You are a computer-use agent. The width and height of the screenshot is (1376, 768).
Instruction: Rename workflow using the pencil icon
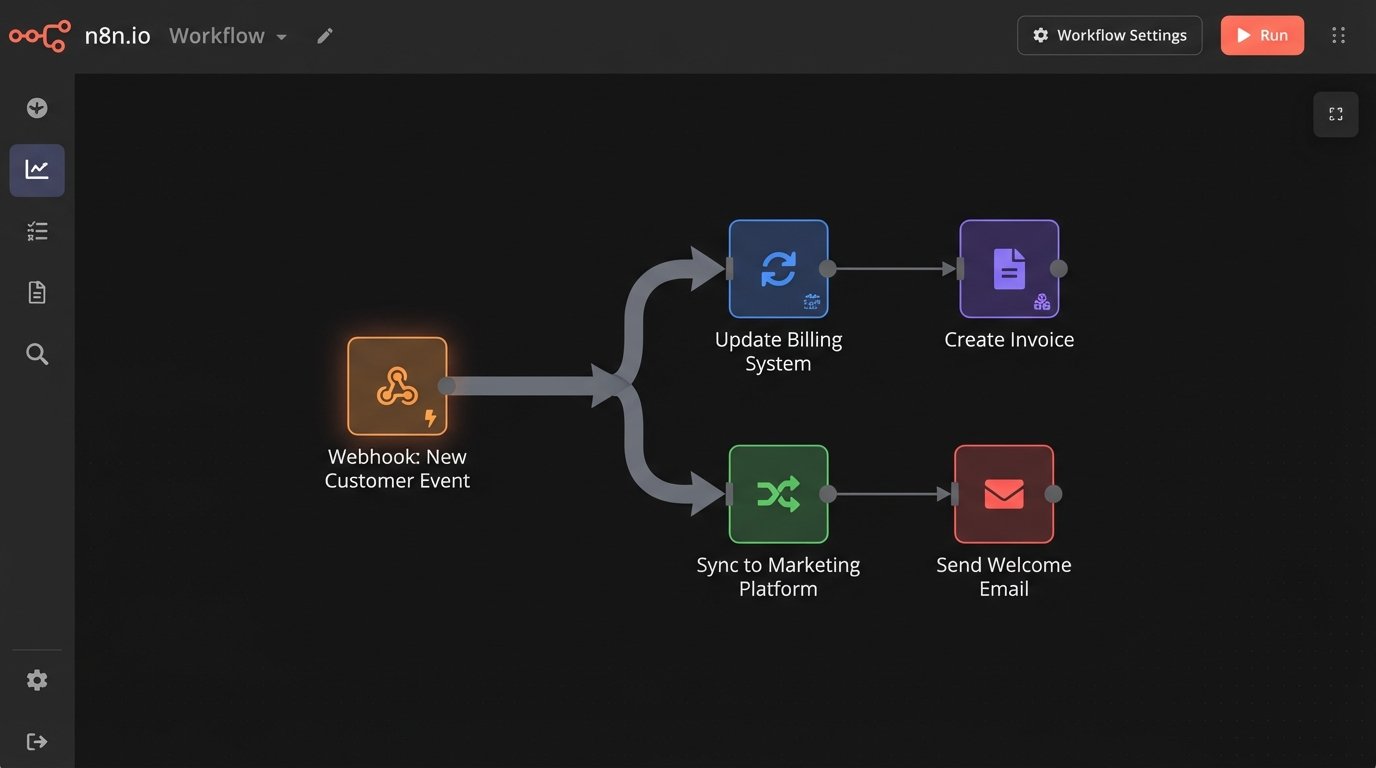[x=324, y=35]
